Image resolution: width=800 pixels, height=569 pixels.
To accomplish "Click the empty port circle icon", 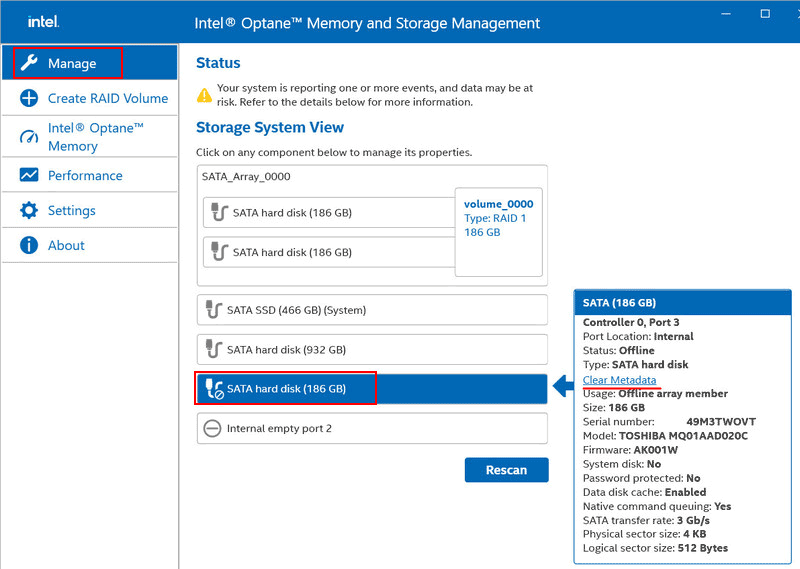I will (212, 428).
